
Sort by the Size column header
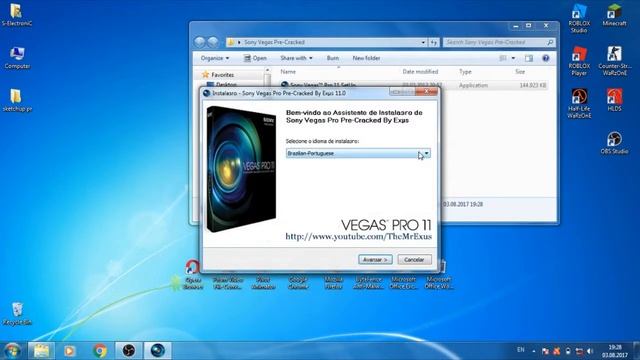pyautogui.click(x=520, y=72)
